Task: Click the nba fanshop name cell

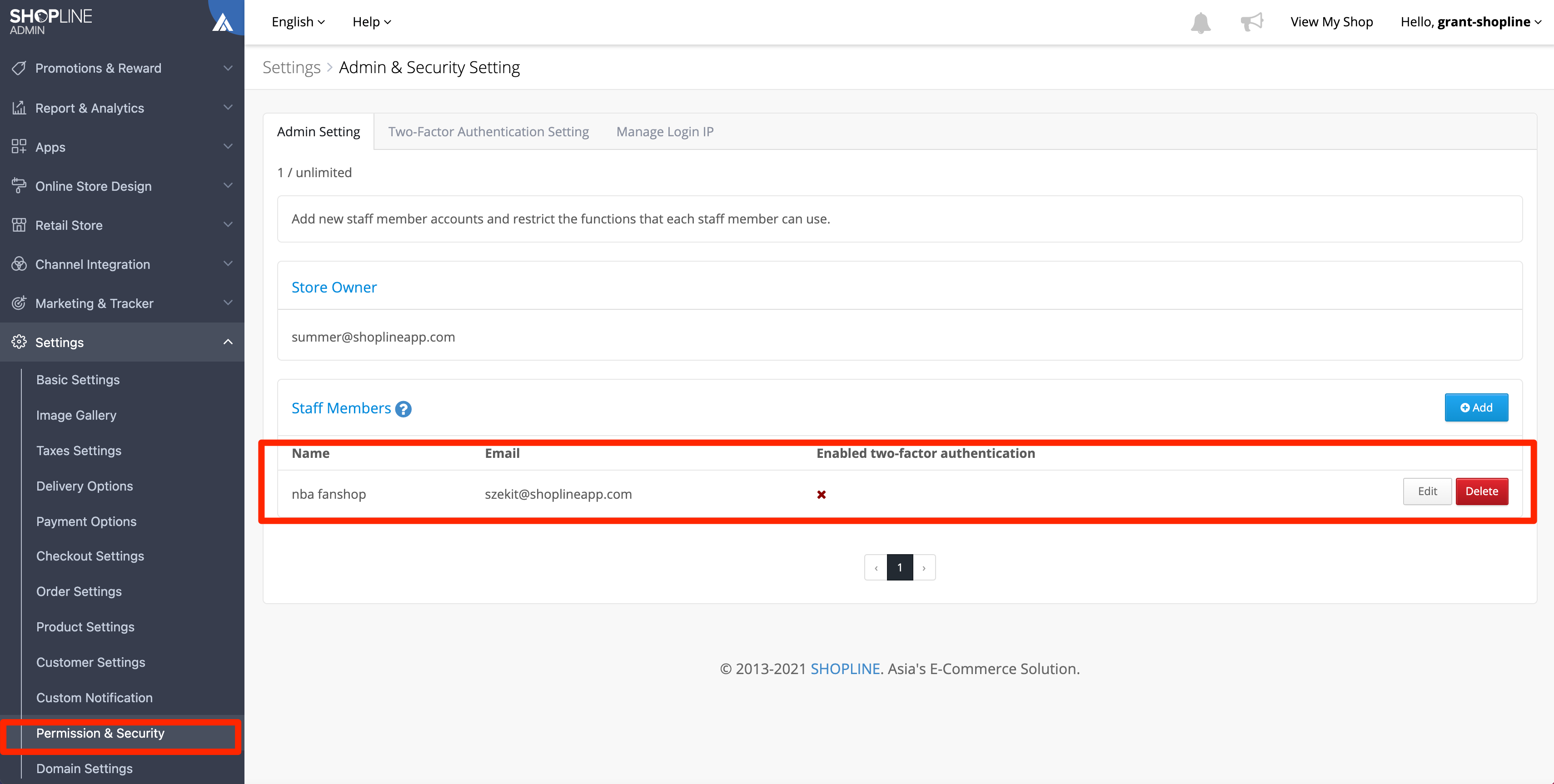Action: [329, 495]
